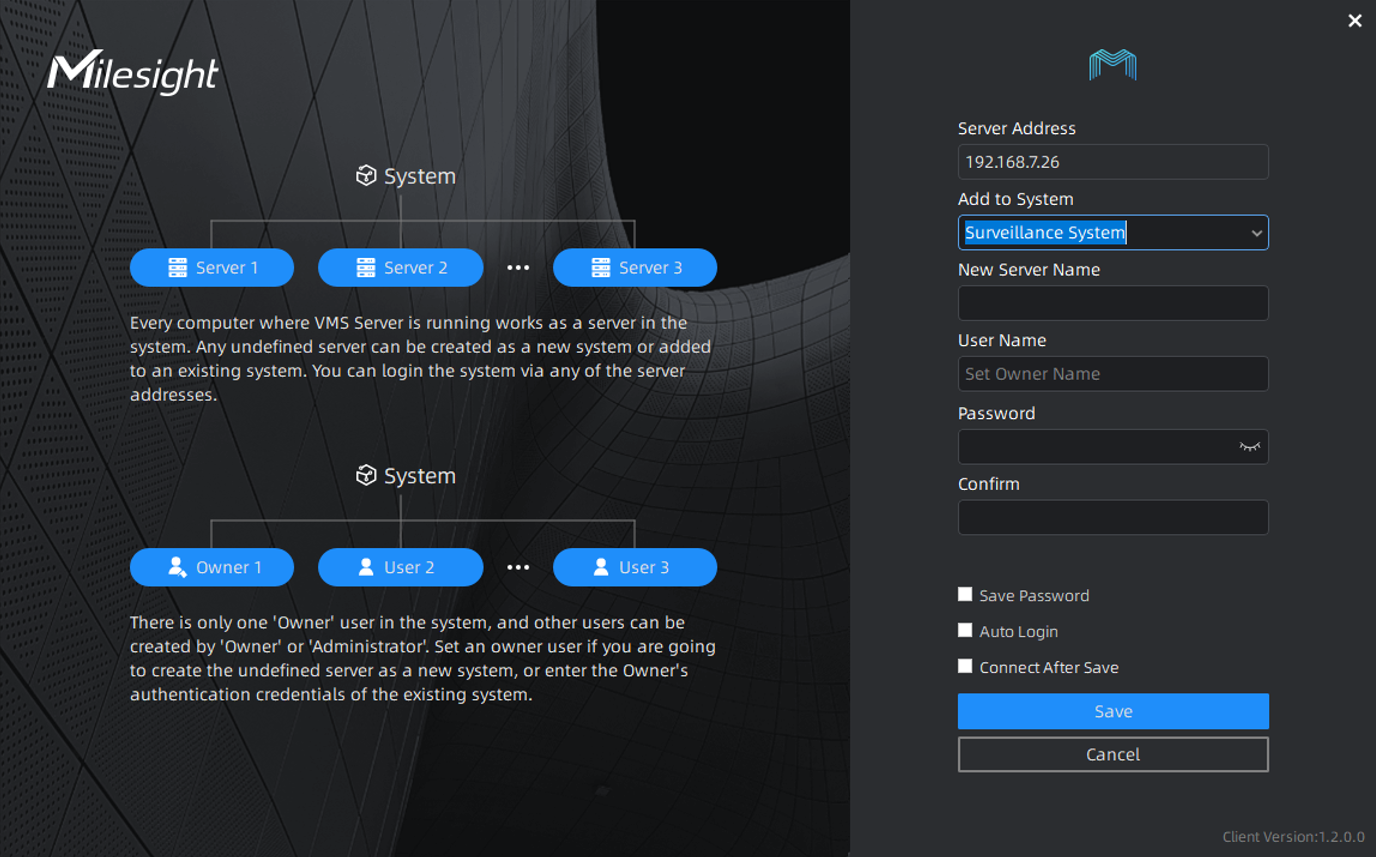The height and width of the screenshot is (857, 1376).
Task: Click the 'New Server Name' label
Action: 1029,270
